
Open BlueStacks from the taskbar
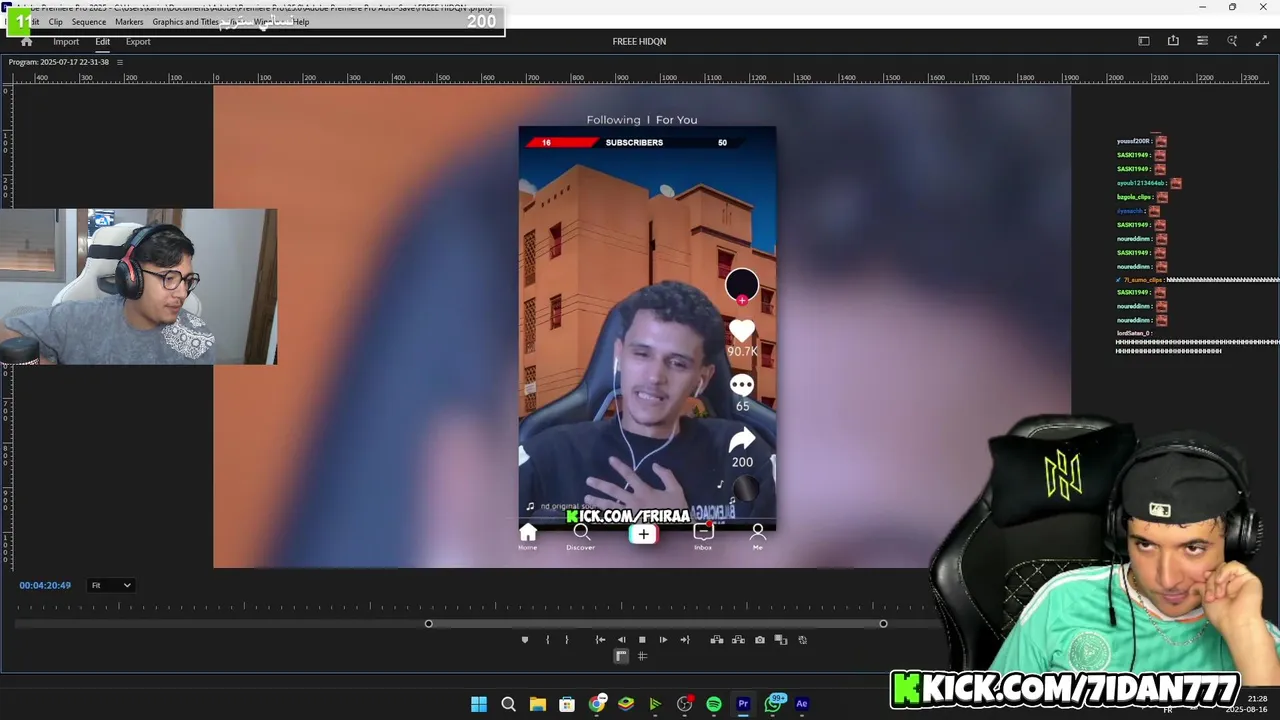pyautogui.click(x=626, y=704)
